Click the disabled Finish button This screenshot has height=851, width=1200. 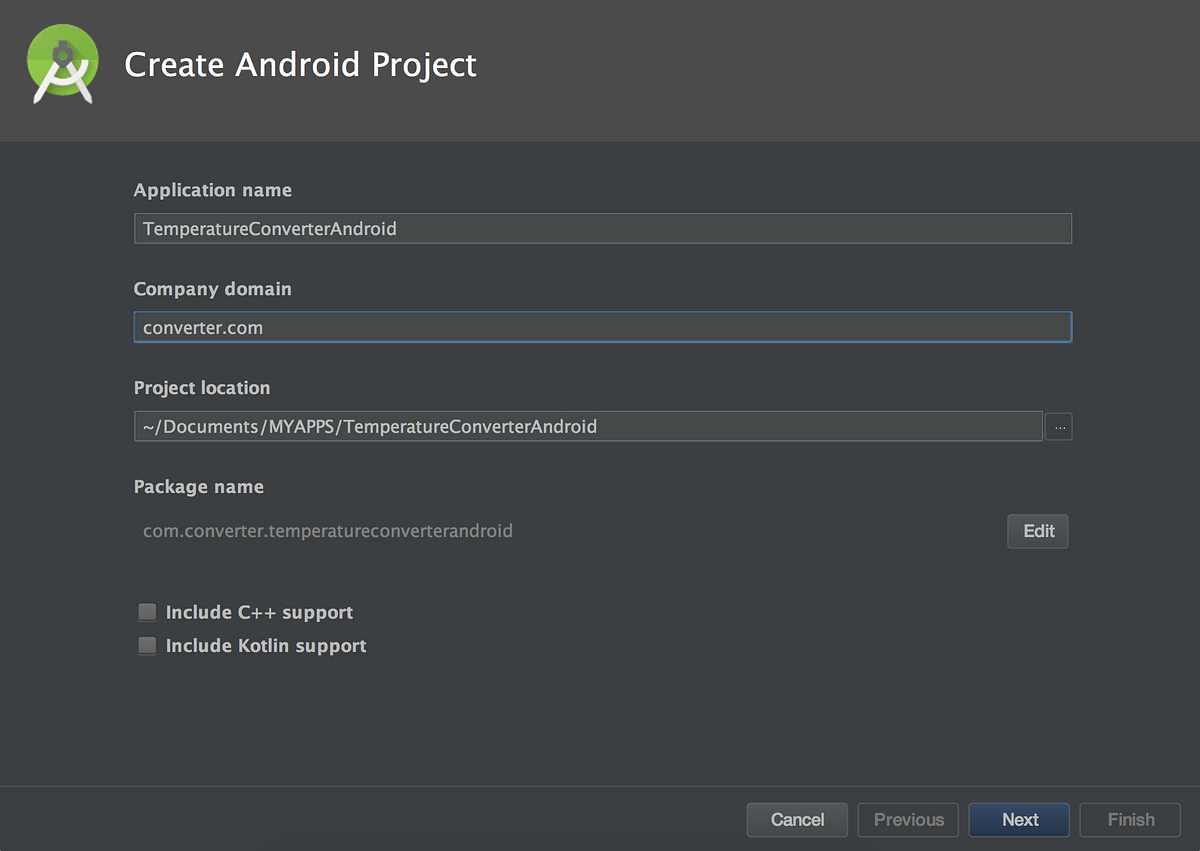click(x=1129, y=819)
